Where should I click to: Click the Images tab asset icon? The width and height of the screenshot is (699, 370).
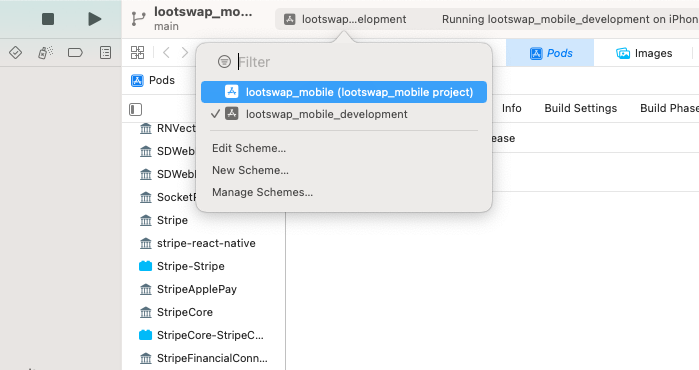pos(623,53)
